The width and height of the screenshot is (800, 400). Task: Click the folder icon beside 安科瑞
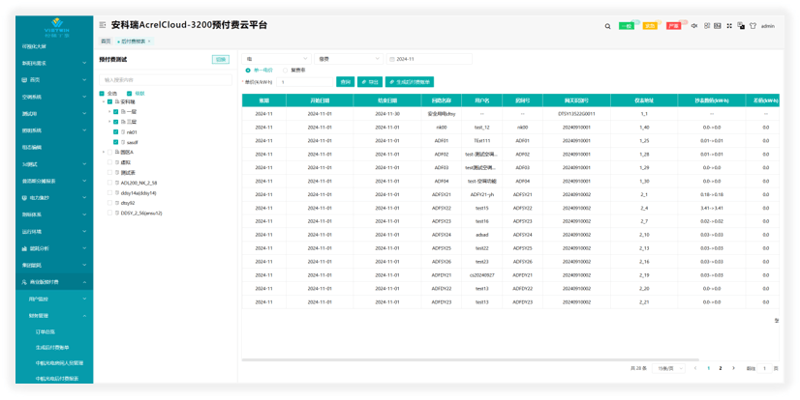(116, 102)
